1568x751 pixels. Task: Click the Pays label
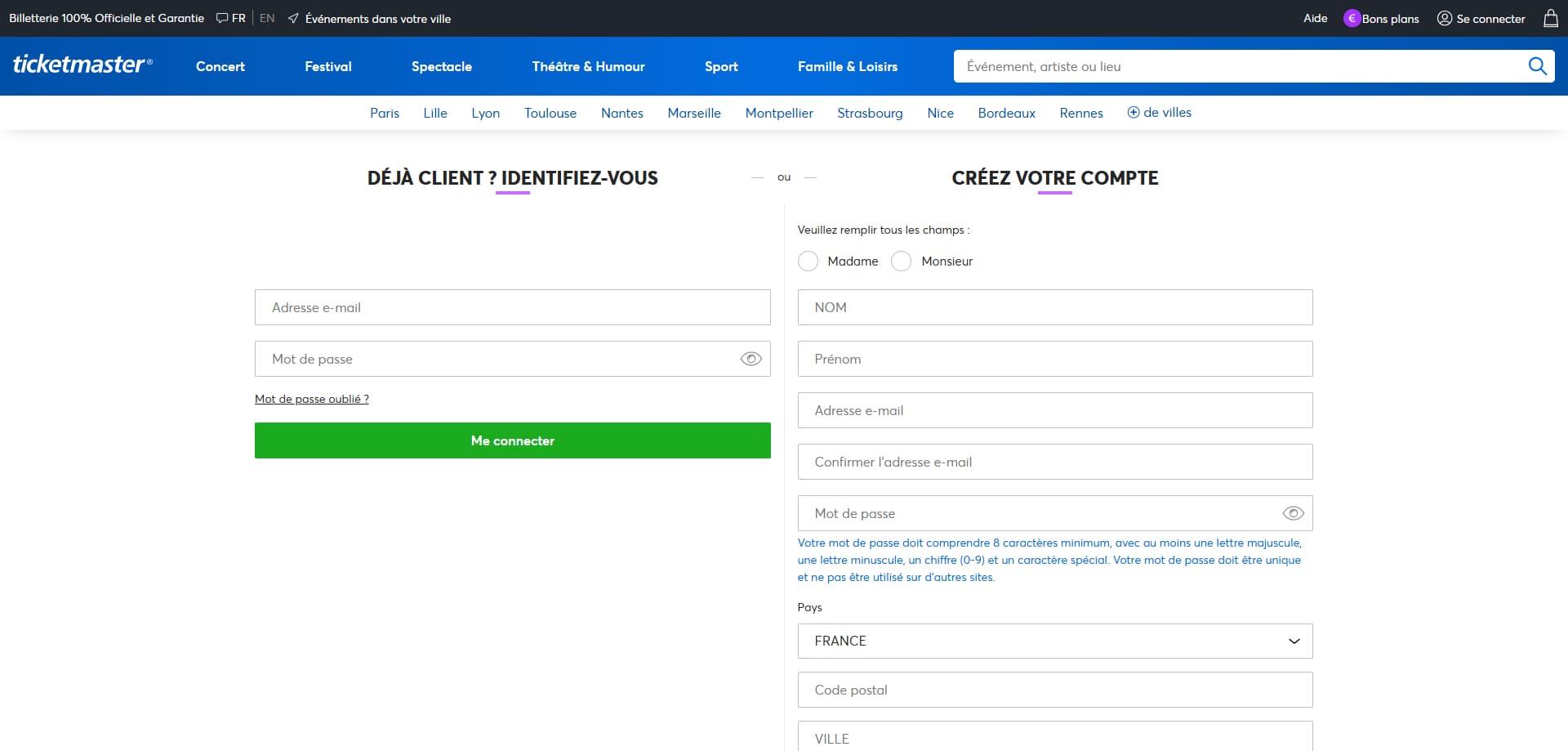809,607
